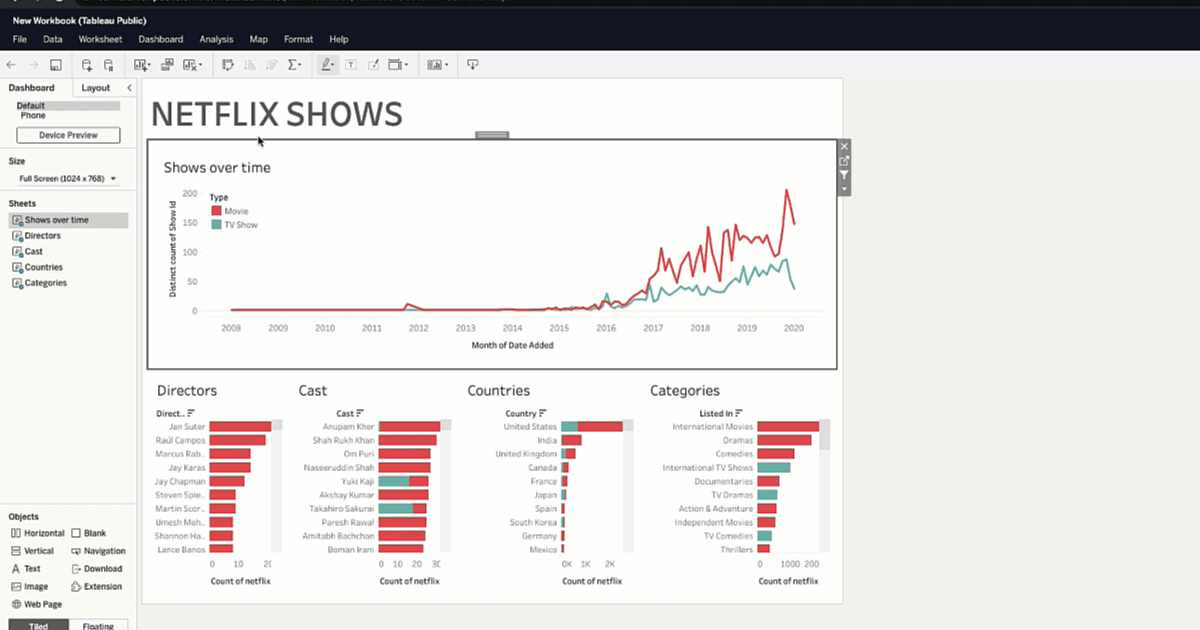
Task: Click the Device Preview button
Action: tap(68, 135)
